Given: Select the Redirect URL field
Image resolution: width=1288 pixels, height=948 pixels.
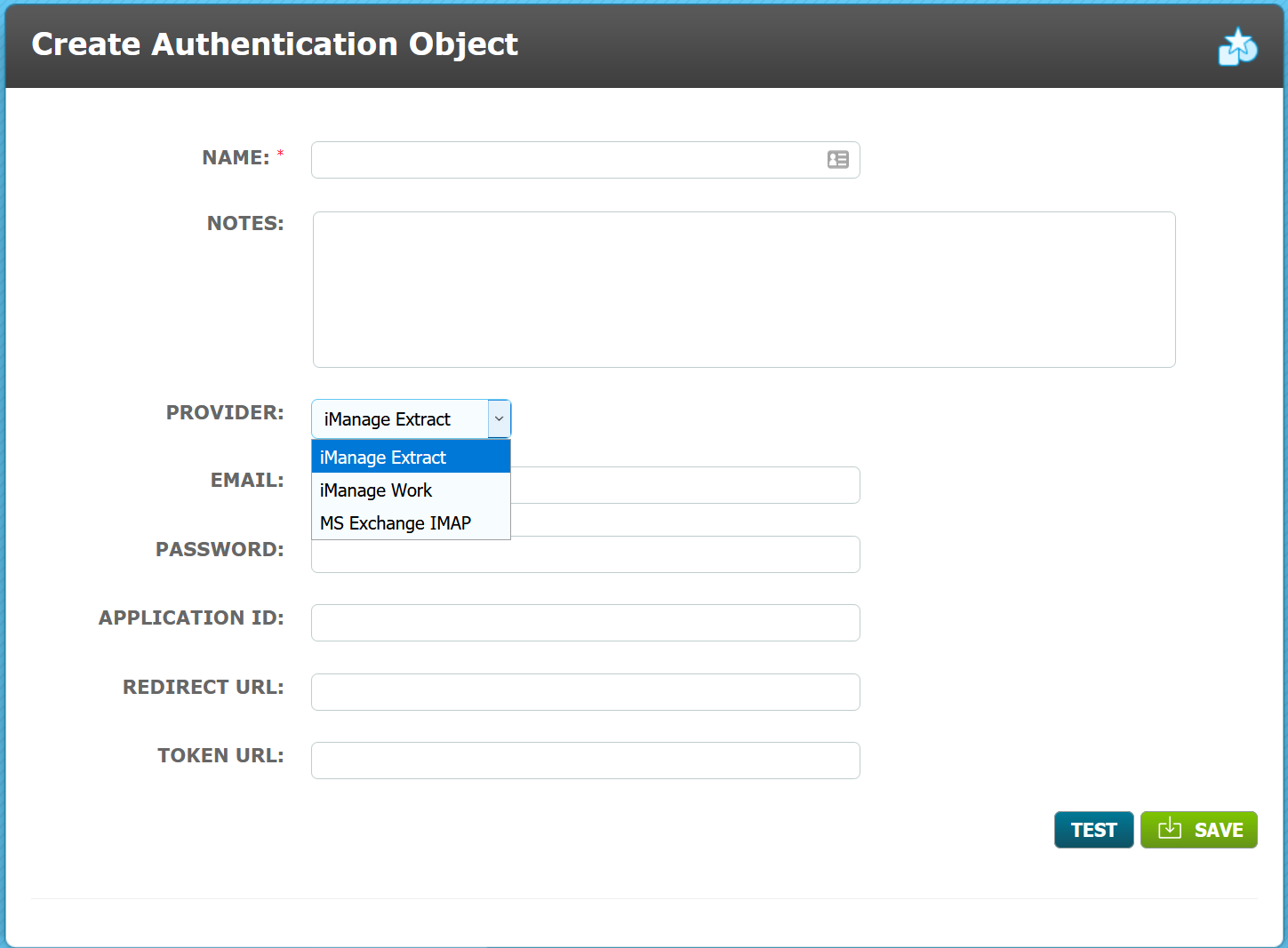Looking at the screenshot, I should (x=585, y=692).
